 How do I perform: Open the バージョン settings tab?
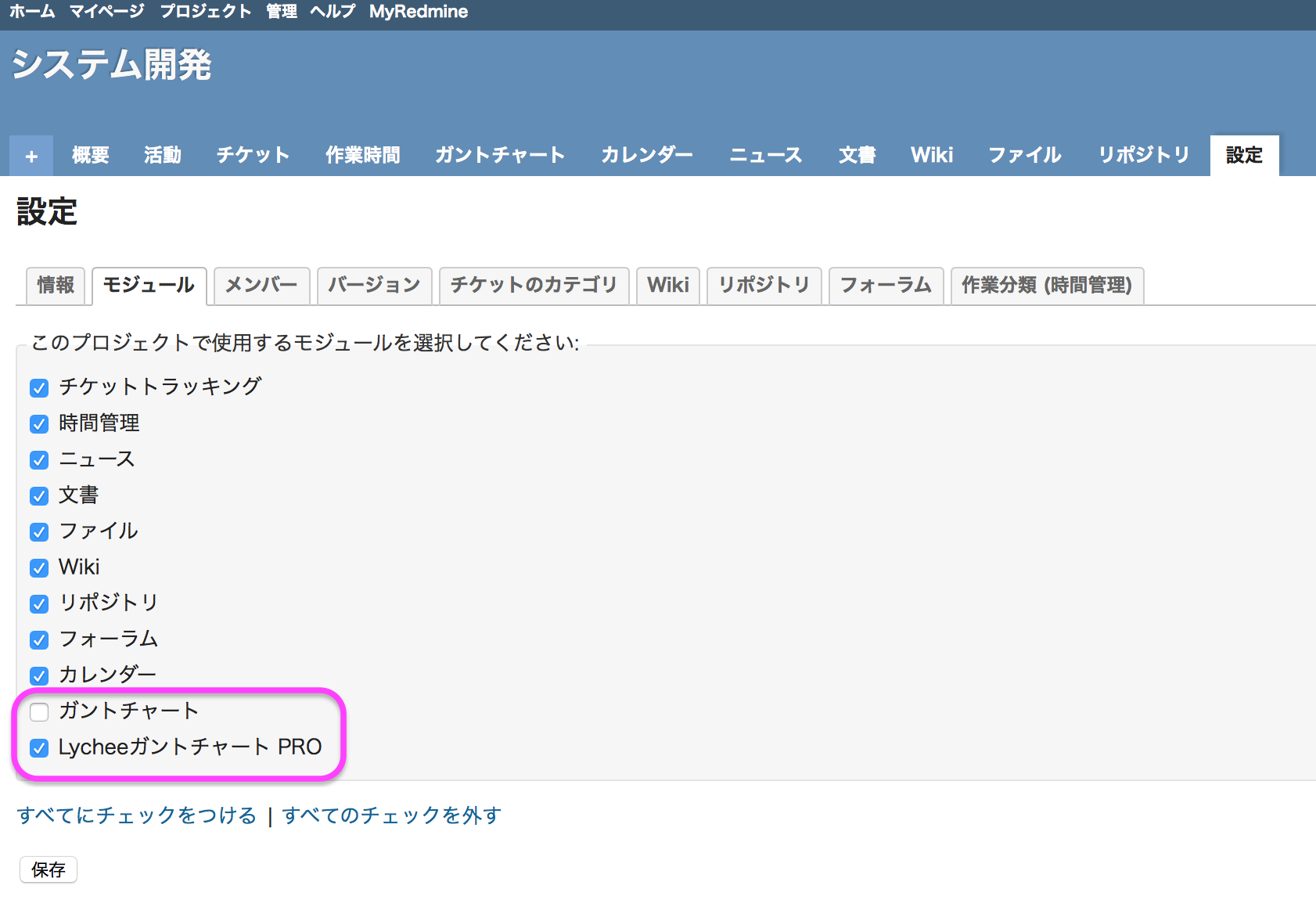[x=374, y=286]
